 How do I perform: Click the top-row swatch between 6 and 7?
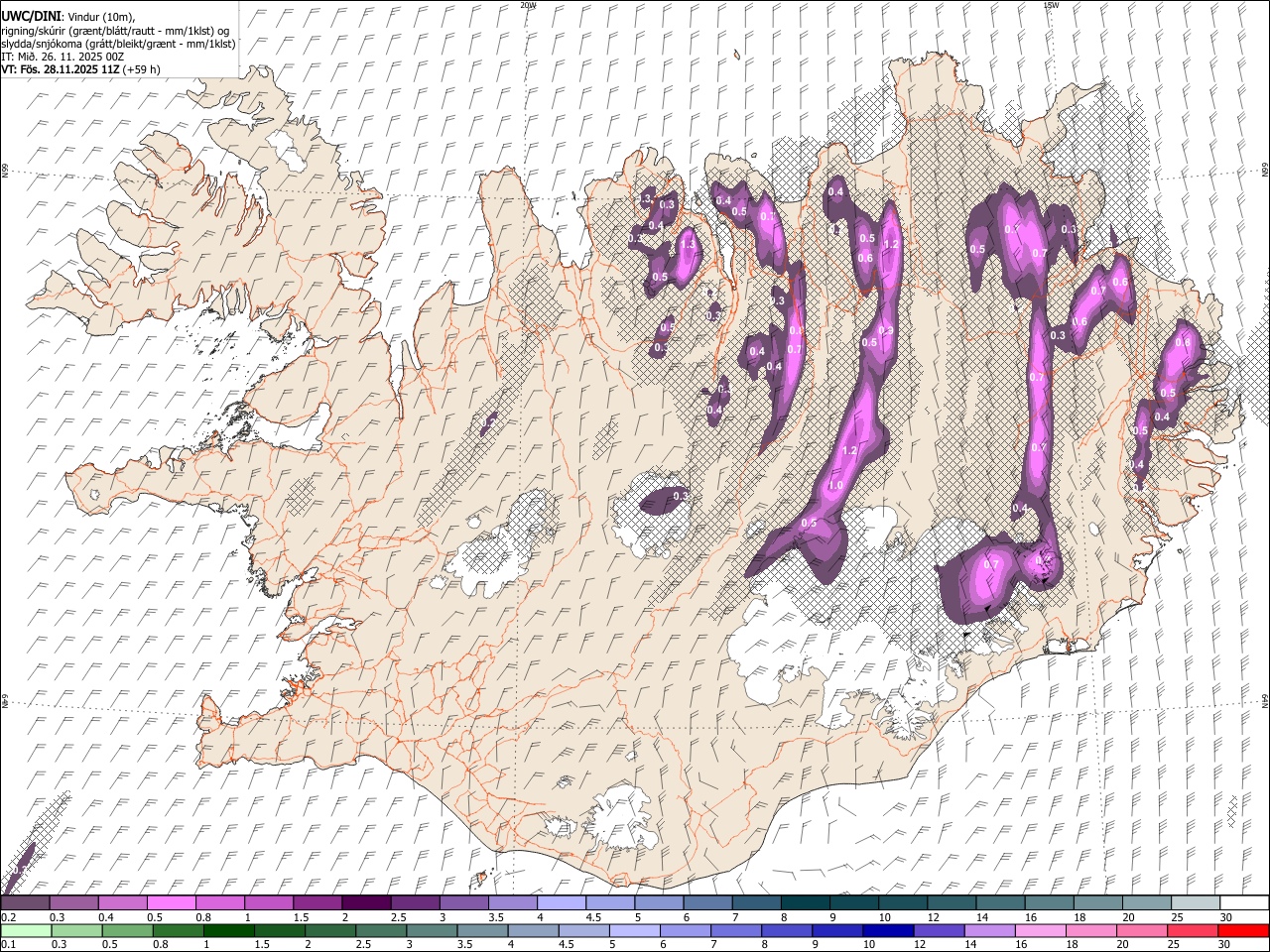pyautogui.click(x=707, y=902)
